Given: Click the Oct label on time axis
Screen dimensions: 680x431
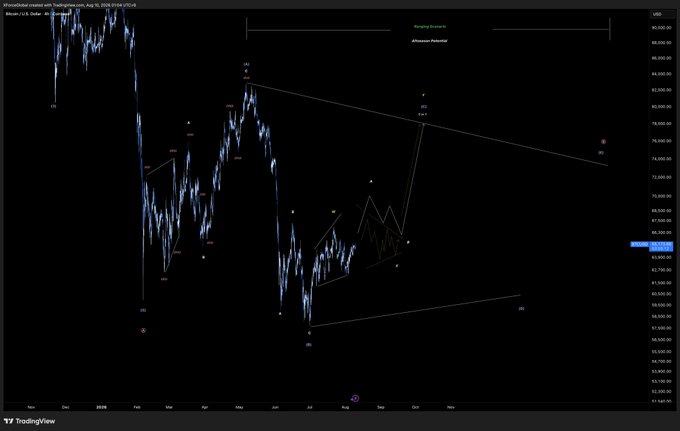Looking at the screenshot, I should 415,407.
